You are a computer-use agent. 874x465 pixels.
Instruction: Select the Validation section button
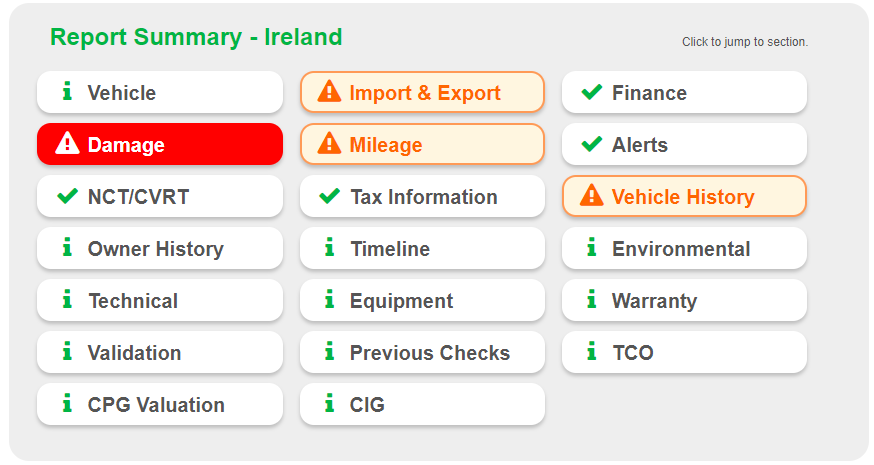click(x=160, y=352)
